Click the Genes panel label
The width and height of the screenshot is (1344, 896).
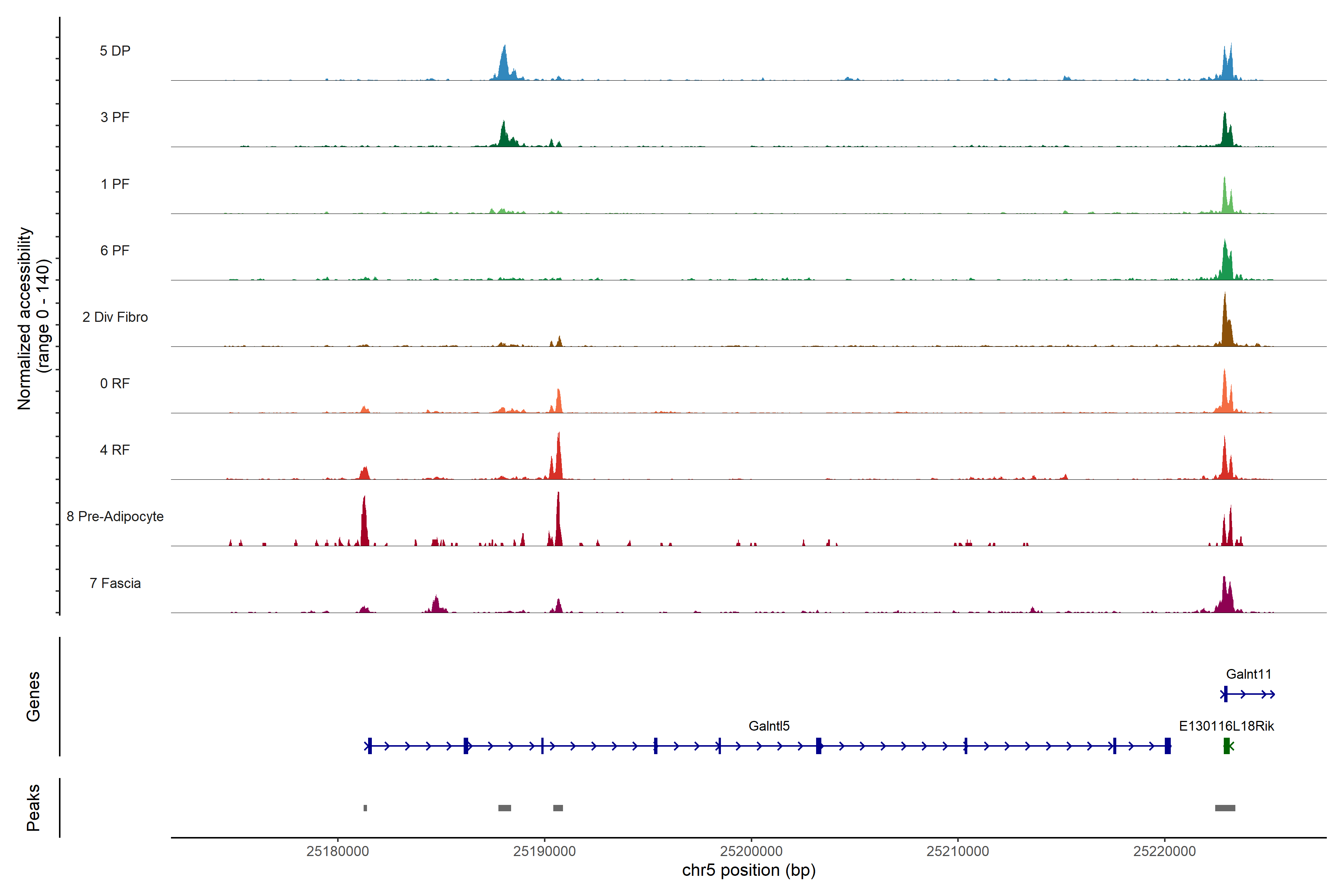[33, 696]
